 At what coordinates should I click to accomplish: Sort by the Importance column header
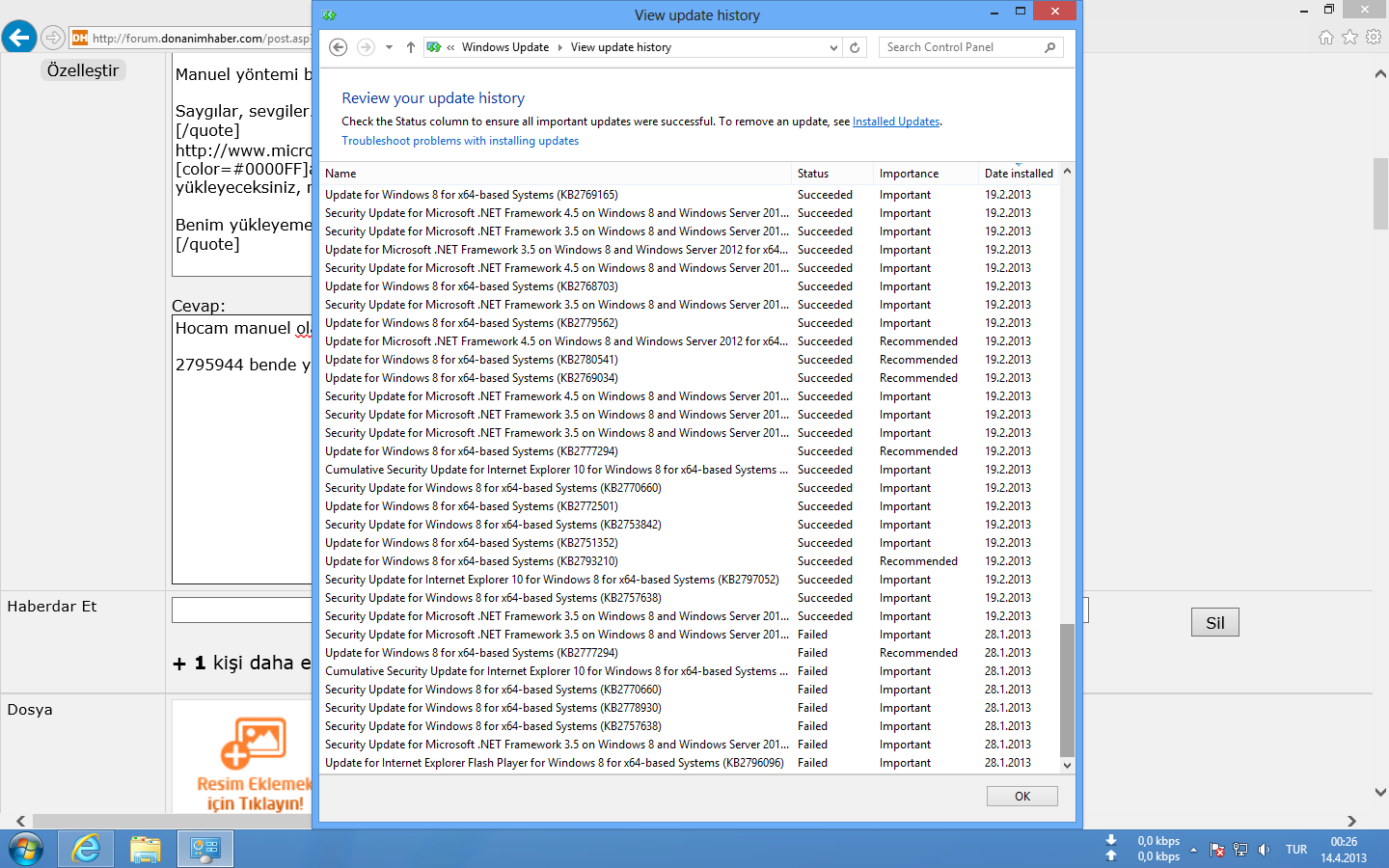pos(926,174)
